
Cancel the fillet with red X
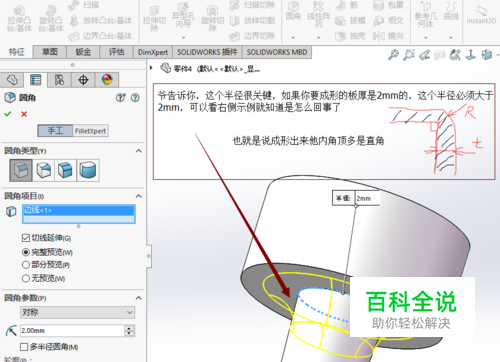[24, 114]
